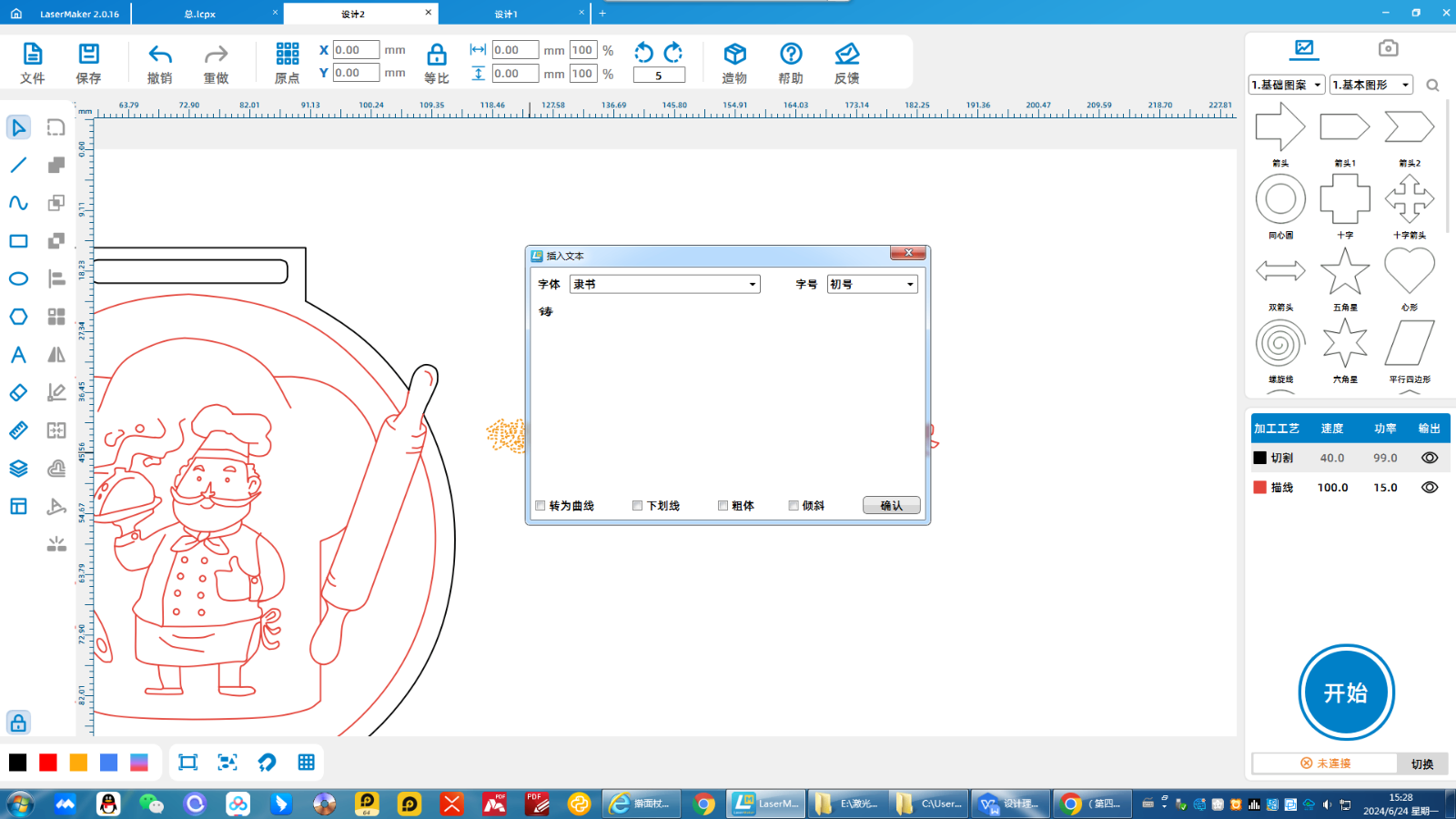This screenshot has height=819, width=1456.
Task: Pick the orange color swatch
Action: tap(78, 763)
